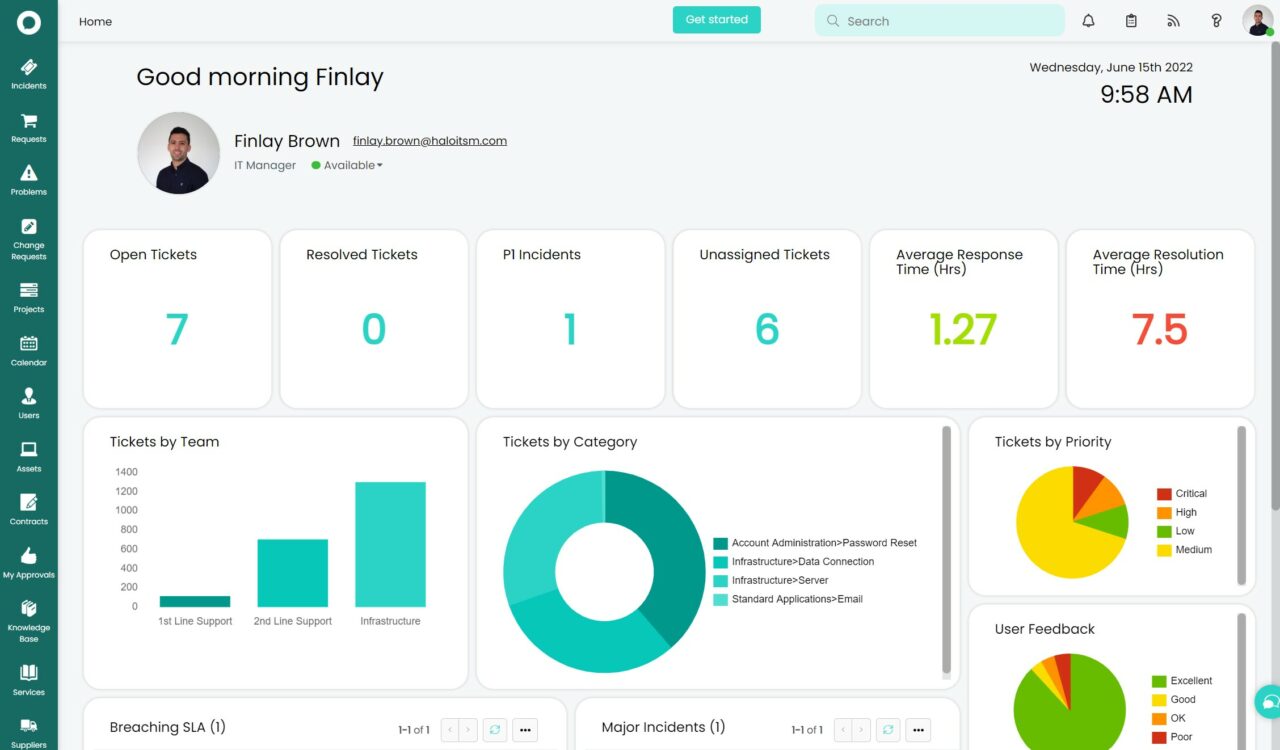This screenshot has width=1280, height=750.
Task: Open notifications bell
Action: 1089,20
